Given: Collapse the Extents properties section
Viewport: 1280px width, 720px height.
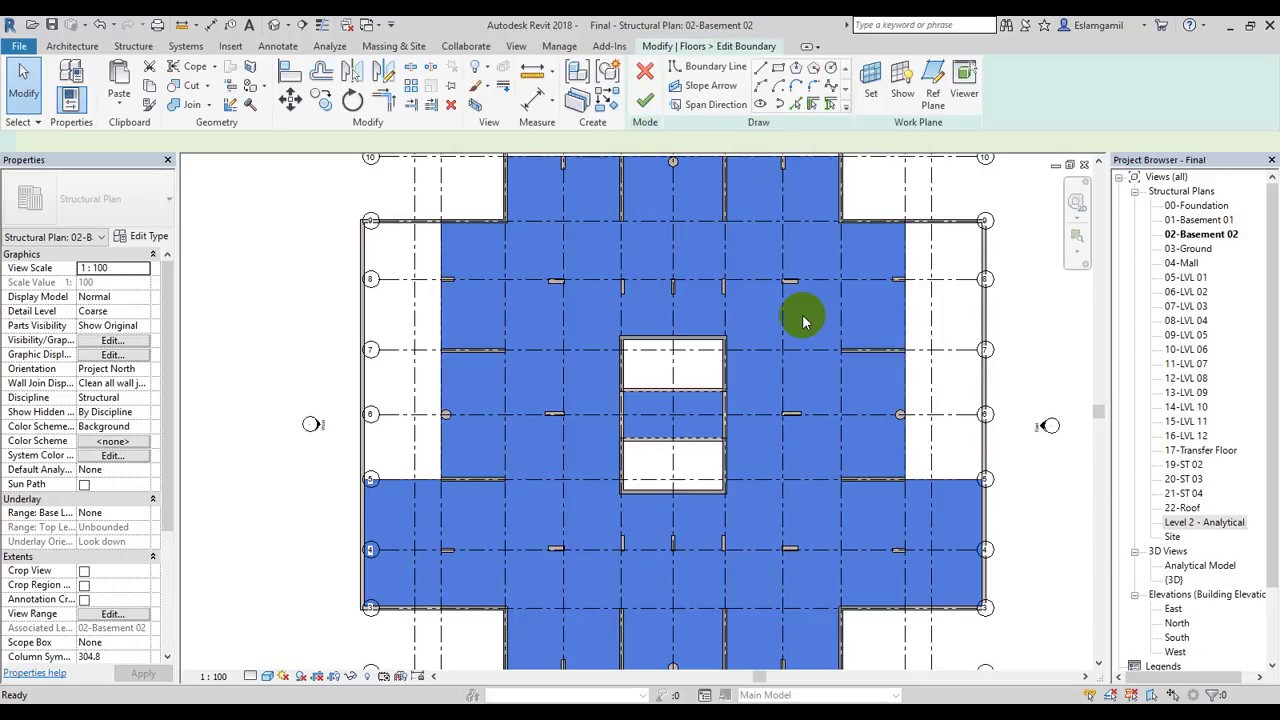Looking at the screenshot, I should [x=153, y=557].
